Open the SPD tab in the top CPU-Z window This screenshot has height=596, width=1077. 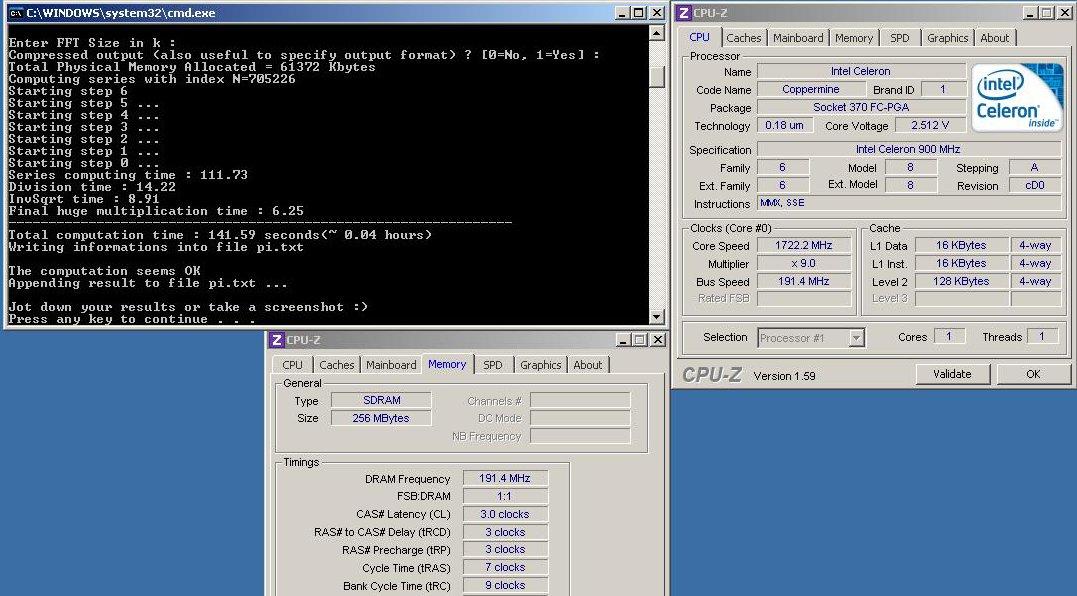pos(900,38)
